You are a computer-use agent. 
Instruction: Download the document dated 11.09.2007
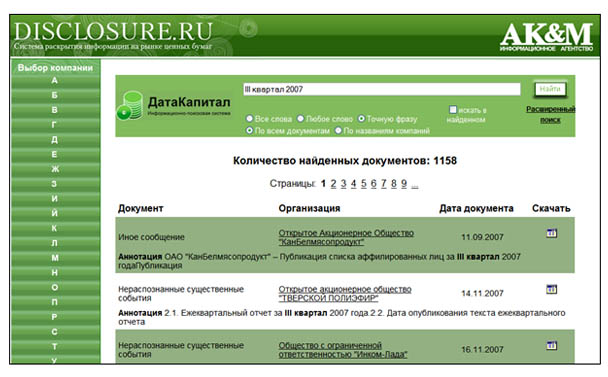click(x=552, y=233)
